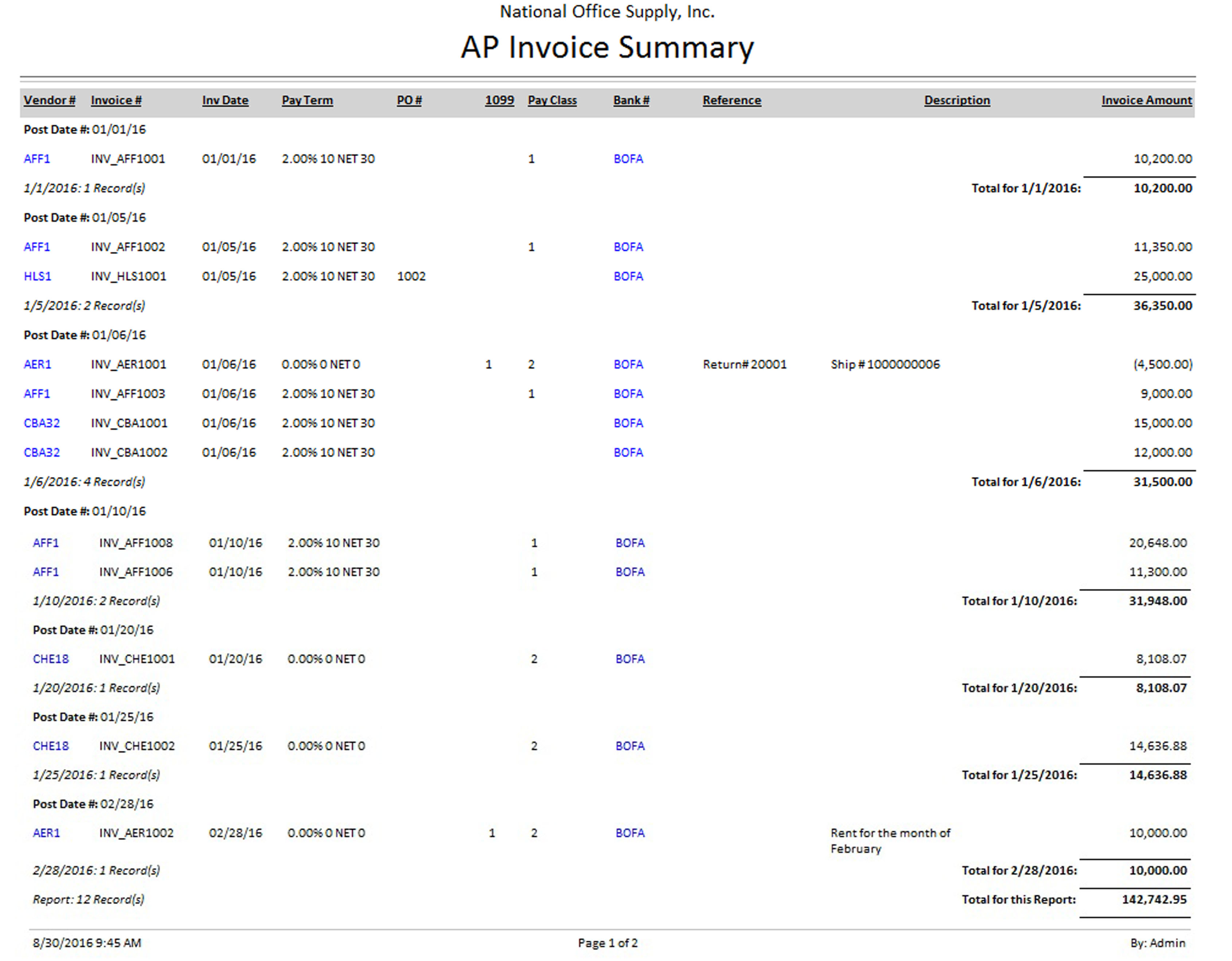The height and width of the screenshot is (961, 1232).
Task: Select the AP Invoice Summary title
Action: (x=607, y=47)
